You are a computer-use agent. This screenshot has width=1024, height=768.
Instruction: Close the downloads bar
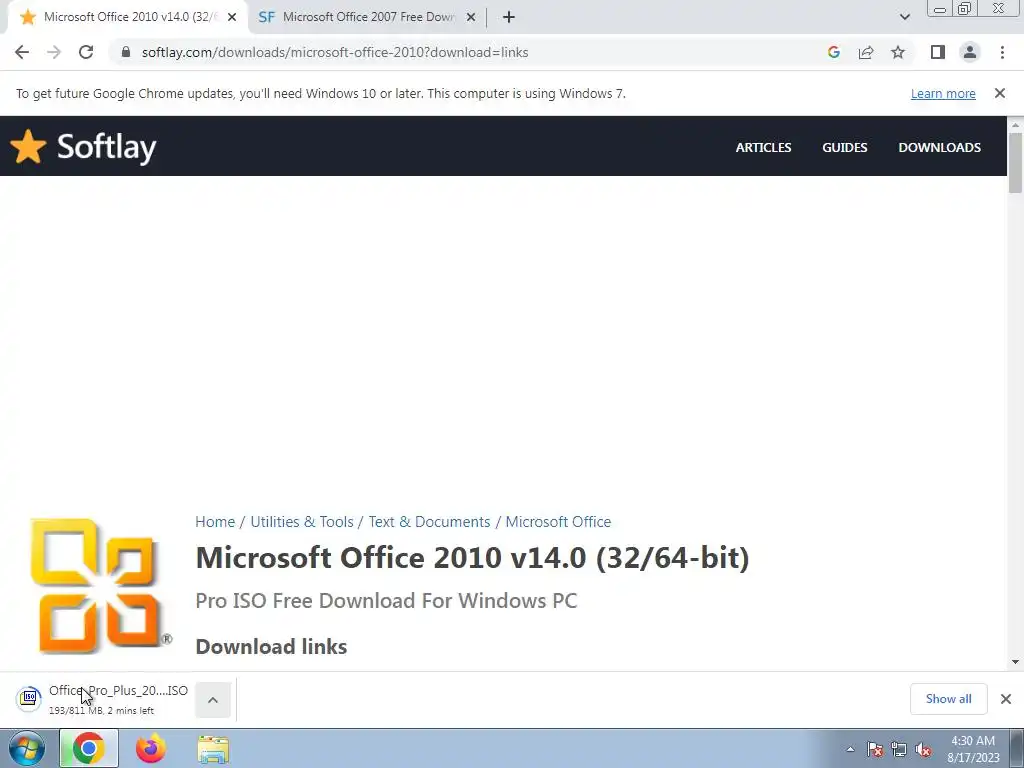pyautogui.click(x=1006, y=699)
